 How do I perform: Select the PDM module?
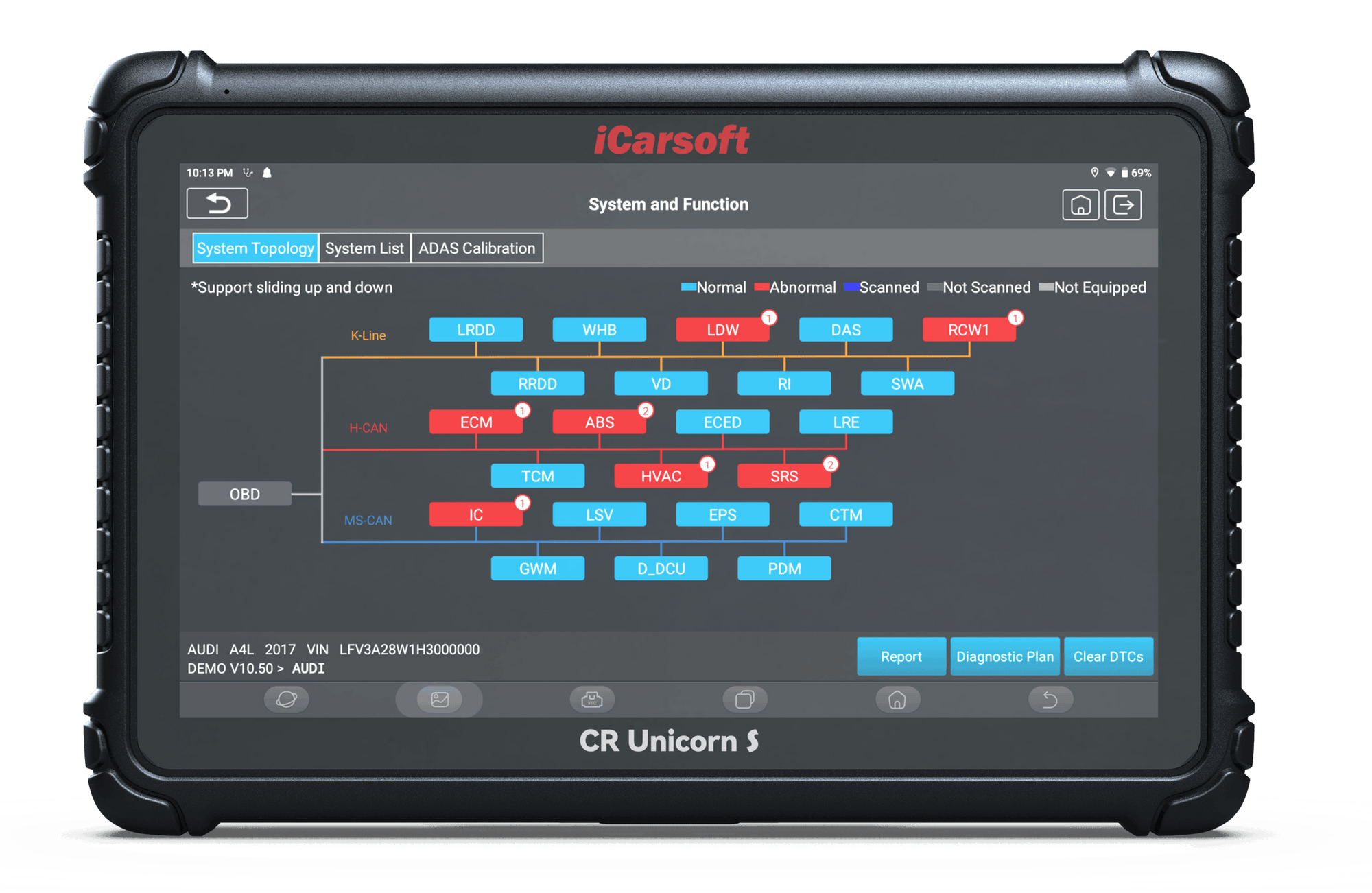[x=784, y=569]
